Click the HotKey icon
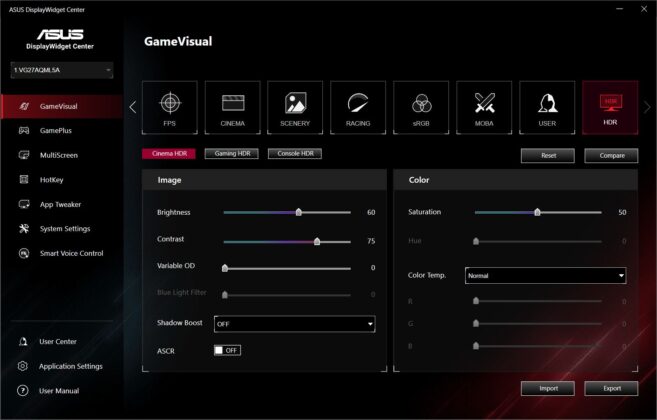Image resolution: width=657 pixels, height=420 pixels. point(24,179)
